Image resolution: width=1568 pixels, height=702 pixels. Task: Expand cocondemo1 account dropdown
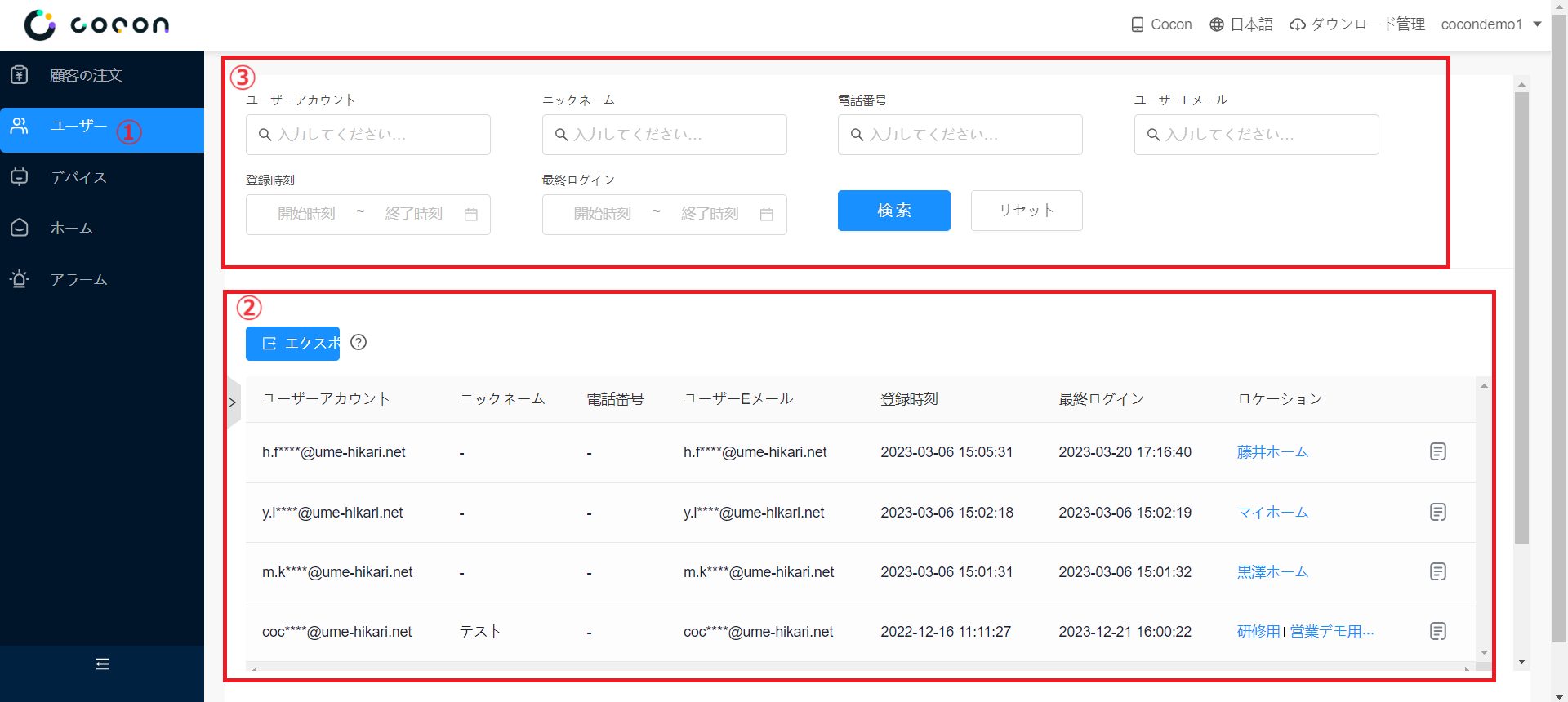point(1491,24)
